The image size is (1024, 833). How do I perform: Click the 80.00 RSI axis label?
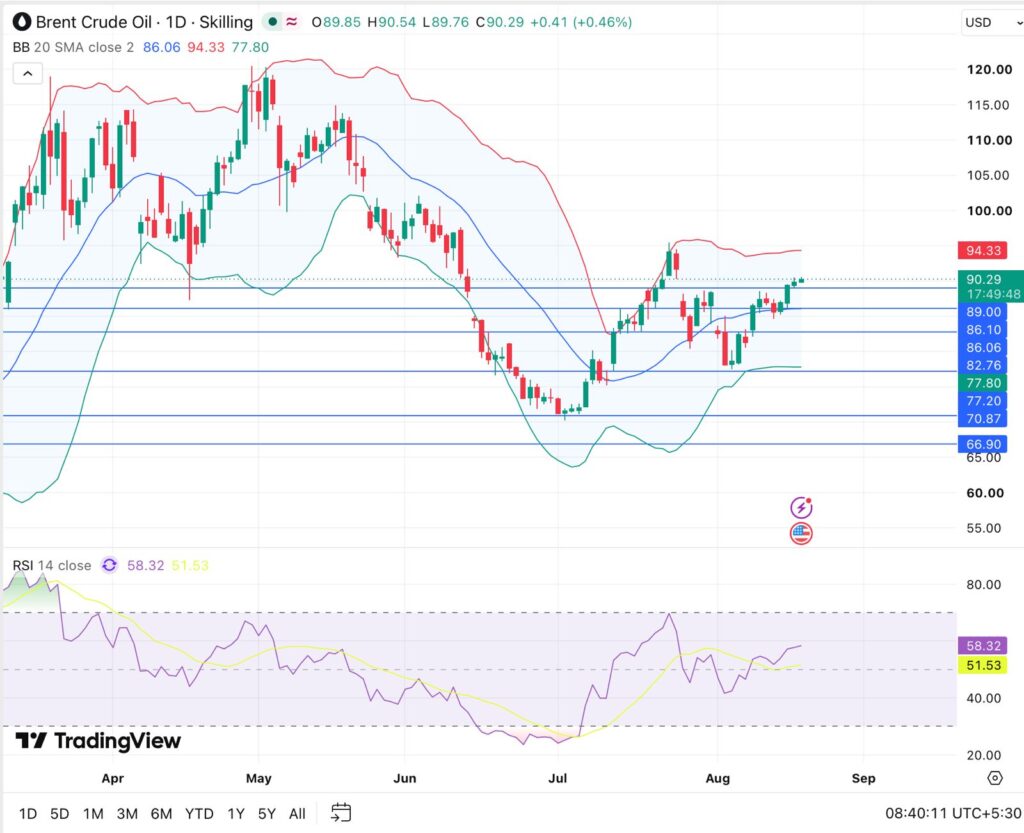pyautogui.click(x=984, y=584)
